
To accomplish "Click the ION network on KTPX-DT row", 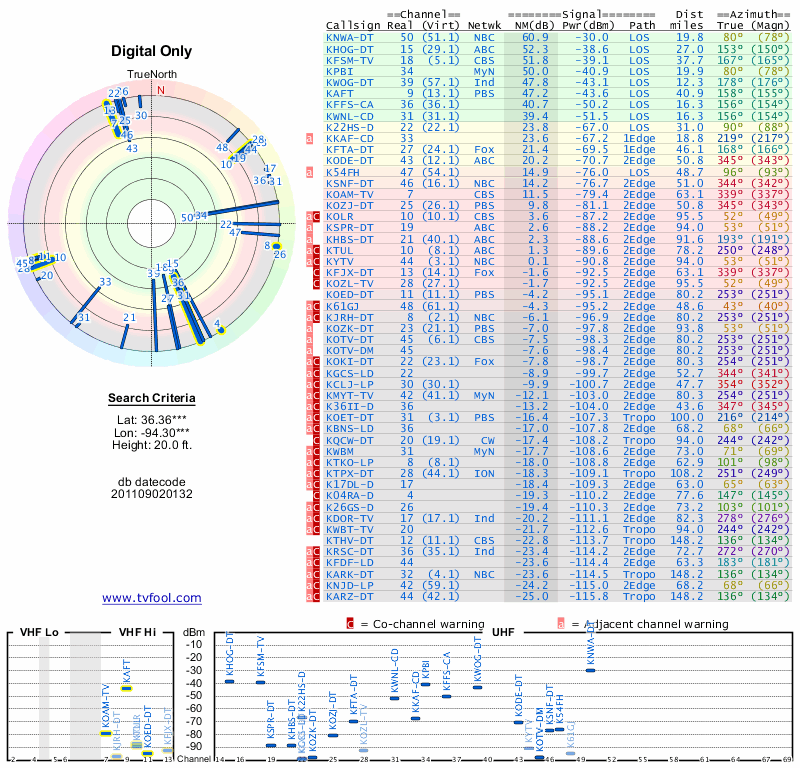I will (x=484, y=474).
